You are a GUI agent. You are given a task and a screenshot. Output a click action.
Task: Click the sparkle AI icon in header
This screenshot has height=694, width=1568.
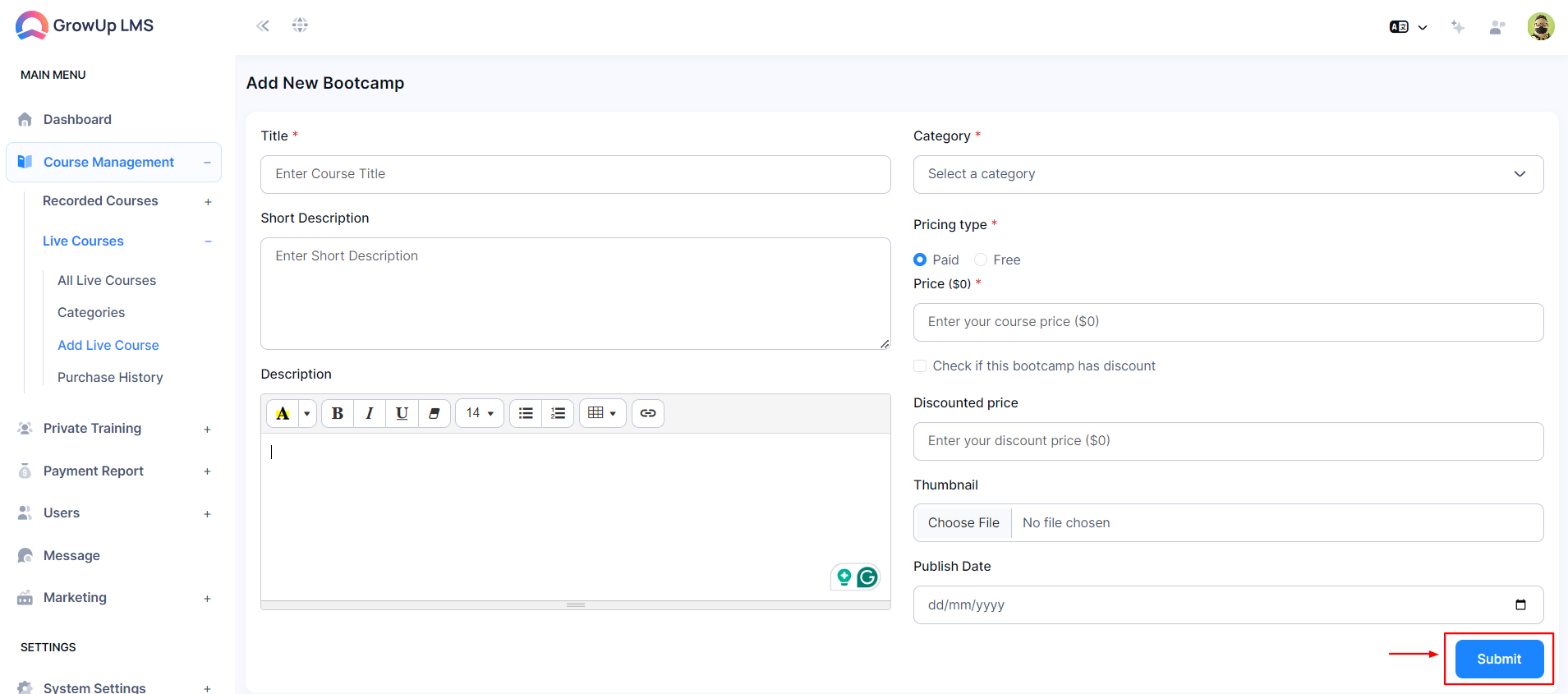[x=1458, y=27]
